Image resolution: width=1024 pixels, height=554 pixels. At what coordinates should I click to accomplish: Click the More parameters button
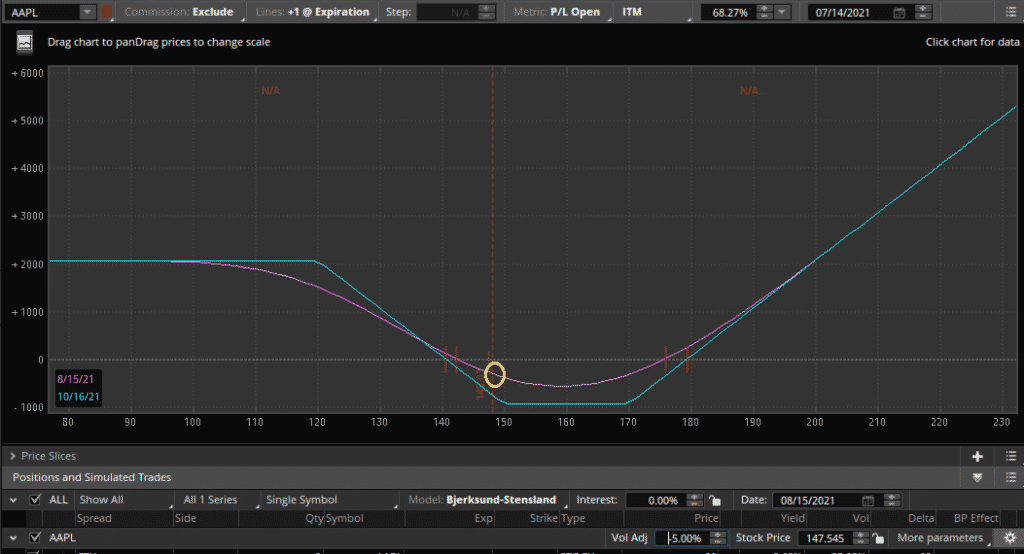(x=940, y=538)
